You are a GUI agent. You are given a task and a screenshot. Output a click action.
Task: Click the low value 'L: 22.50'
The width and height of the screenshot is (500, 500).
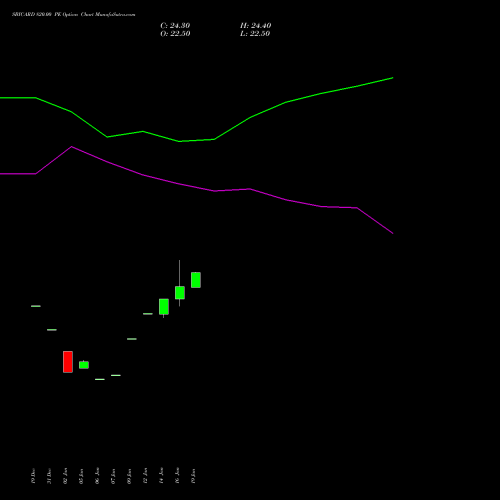click(x=255, y=34)
